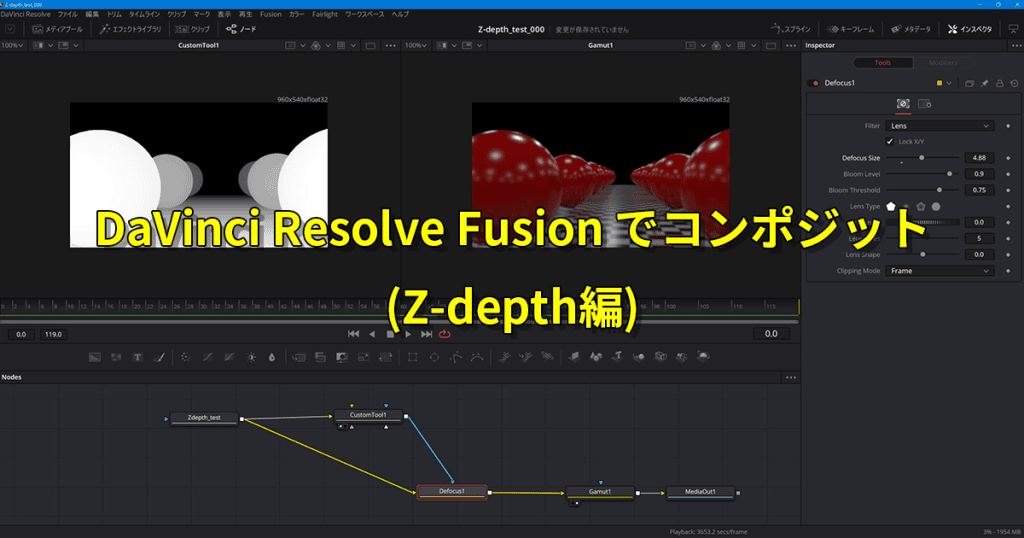Toggle the ノード (Nodes) panel button

241,29
